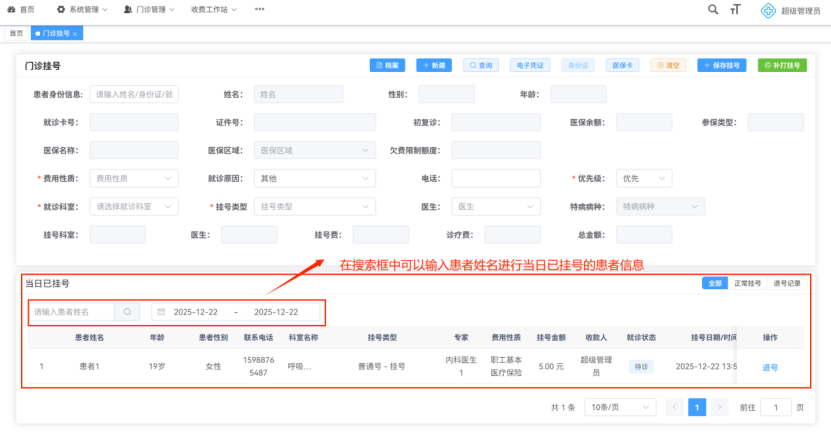Open the calendar icon in date range
Image resolution: width=831 pixels, height=432 pixels.
[161, 312]
